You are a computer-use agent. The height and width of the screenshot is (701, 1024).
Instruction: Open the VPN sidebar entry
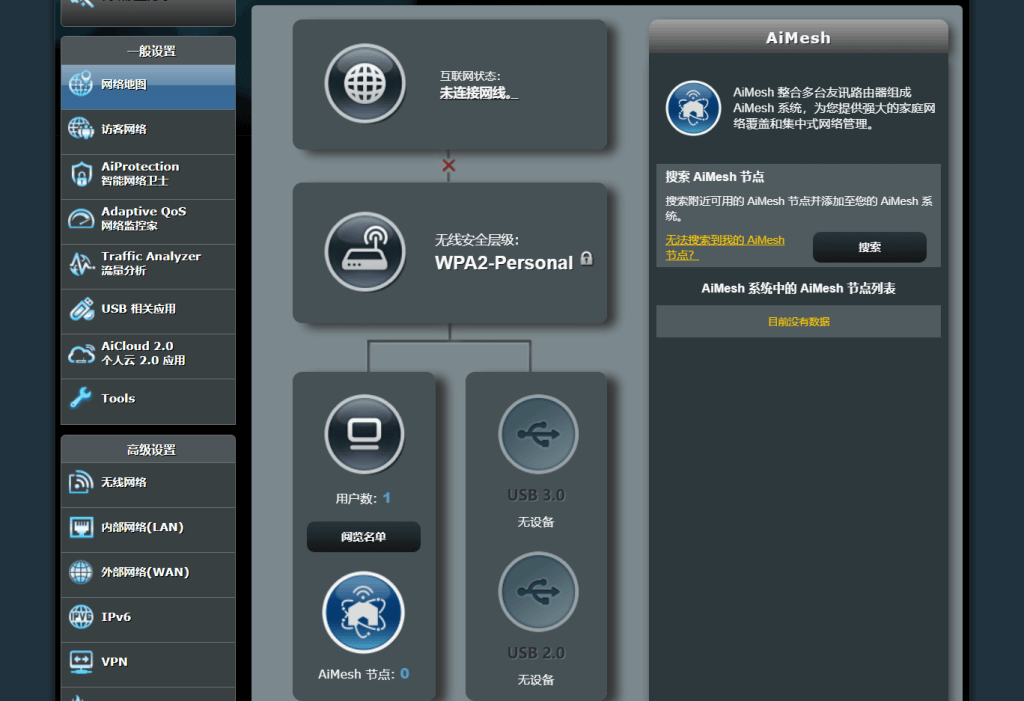(148, 662)
